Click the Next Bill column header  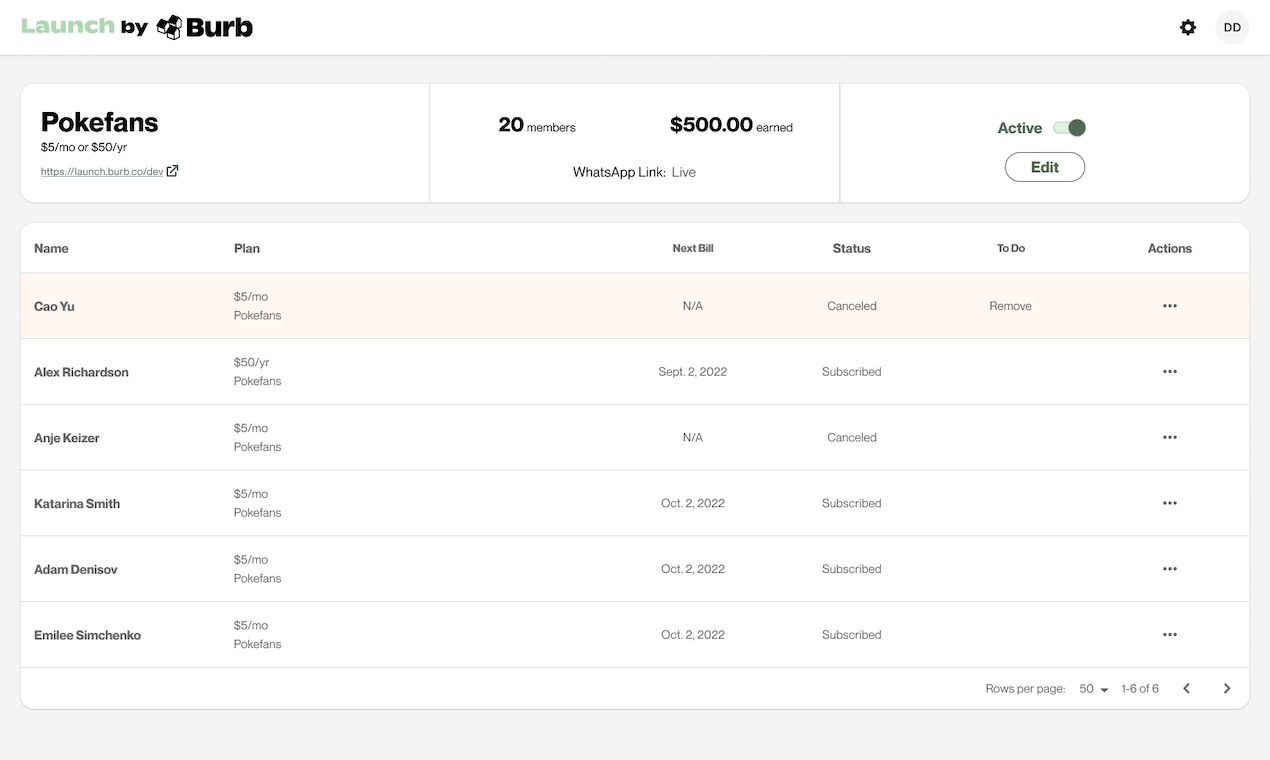[693, 248]
